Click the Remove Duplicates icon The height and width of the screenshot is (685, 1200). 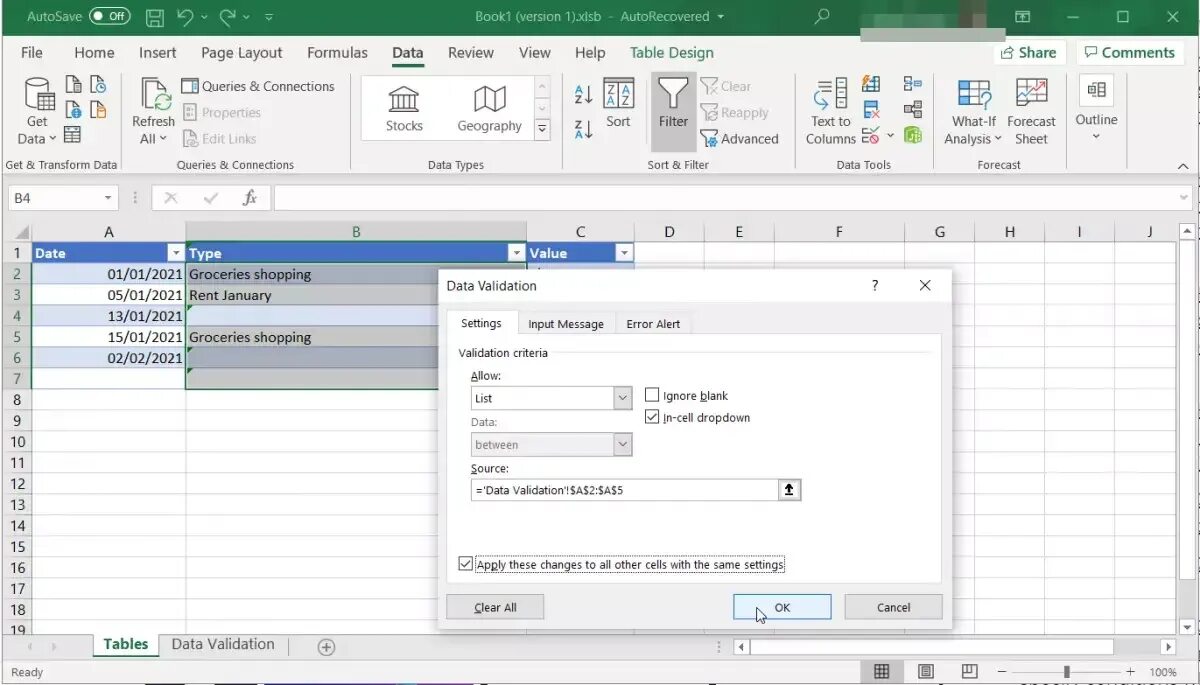(x=871, y=109)
